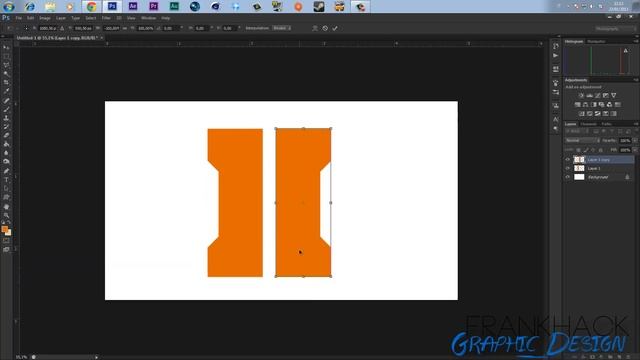
Task: Open the workspace switcher dropdown
Action: click(615, 29)
